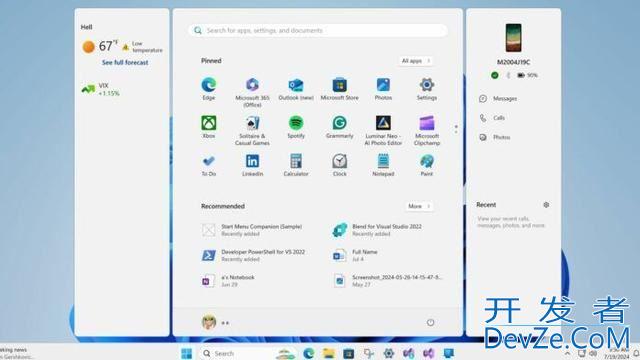Open Notepad from Pinned

pyautogui.click(x=383, y=165)
